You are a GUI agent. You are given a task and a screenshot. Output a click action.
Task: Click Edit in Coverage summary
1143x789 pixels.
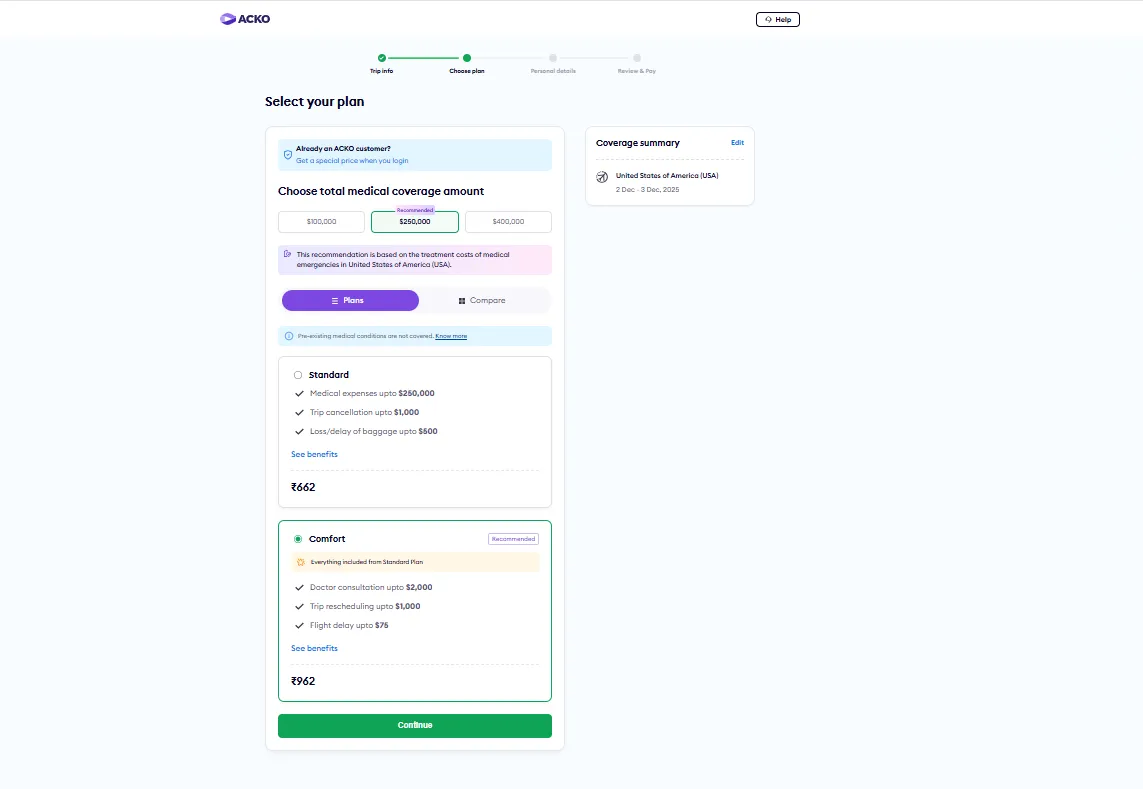pyautogui.click(x=737, y=143)
